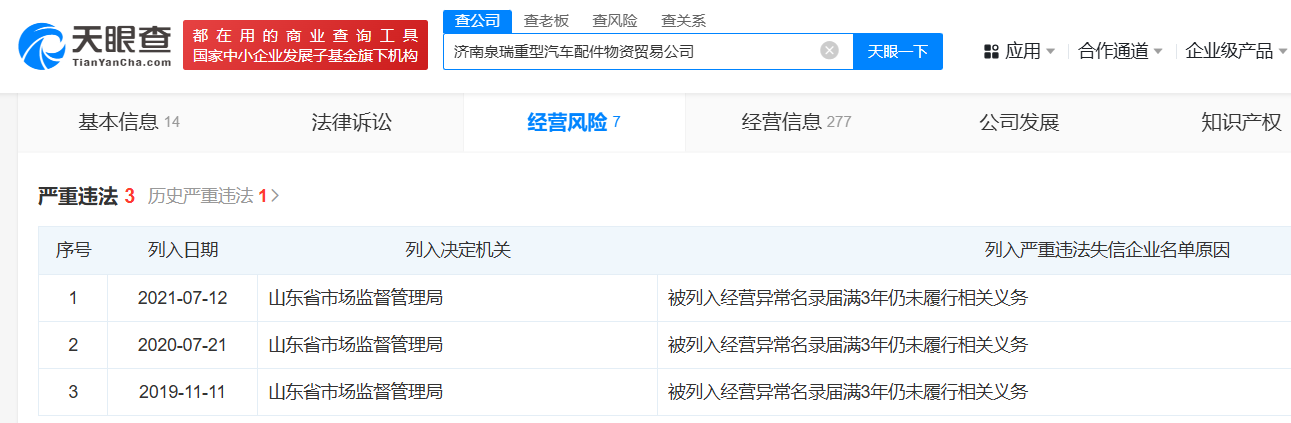Click 山东省市场监督管理局 in the 2021-07-12 row
This screenshot has height=423, width=1291.
point(356,297)
